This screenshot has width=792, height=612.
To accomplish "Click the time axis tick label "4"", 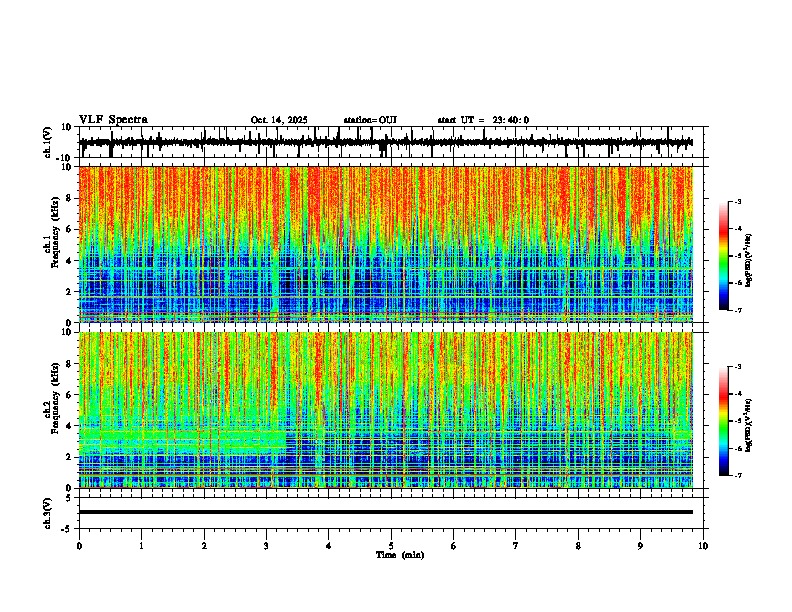I will pyautogui.click(x=328, y=546).
